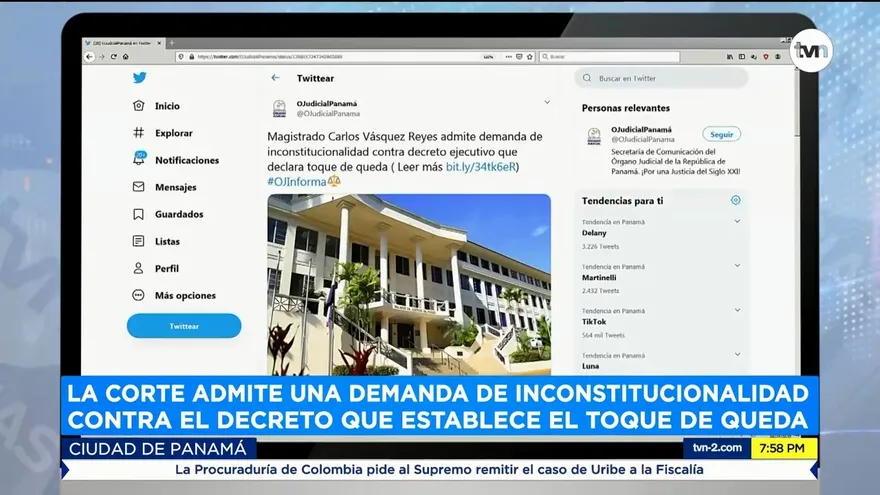This screenshot has width=880, height=495.
Task: Open trends settings gear icon
Action: click(736, 200)
